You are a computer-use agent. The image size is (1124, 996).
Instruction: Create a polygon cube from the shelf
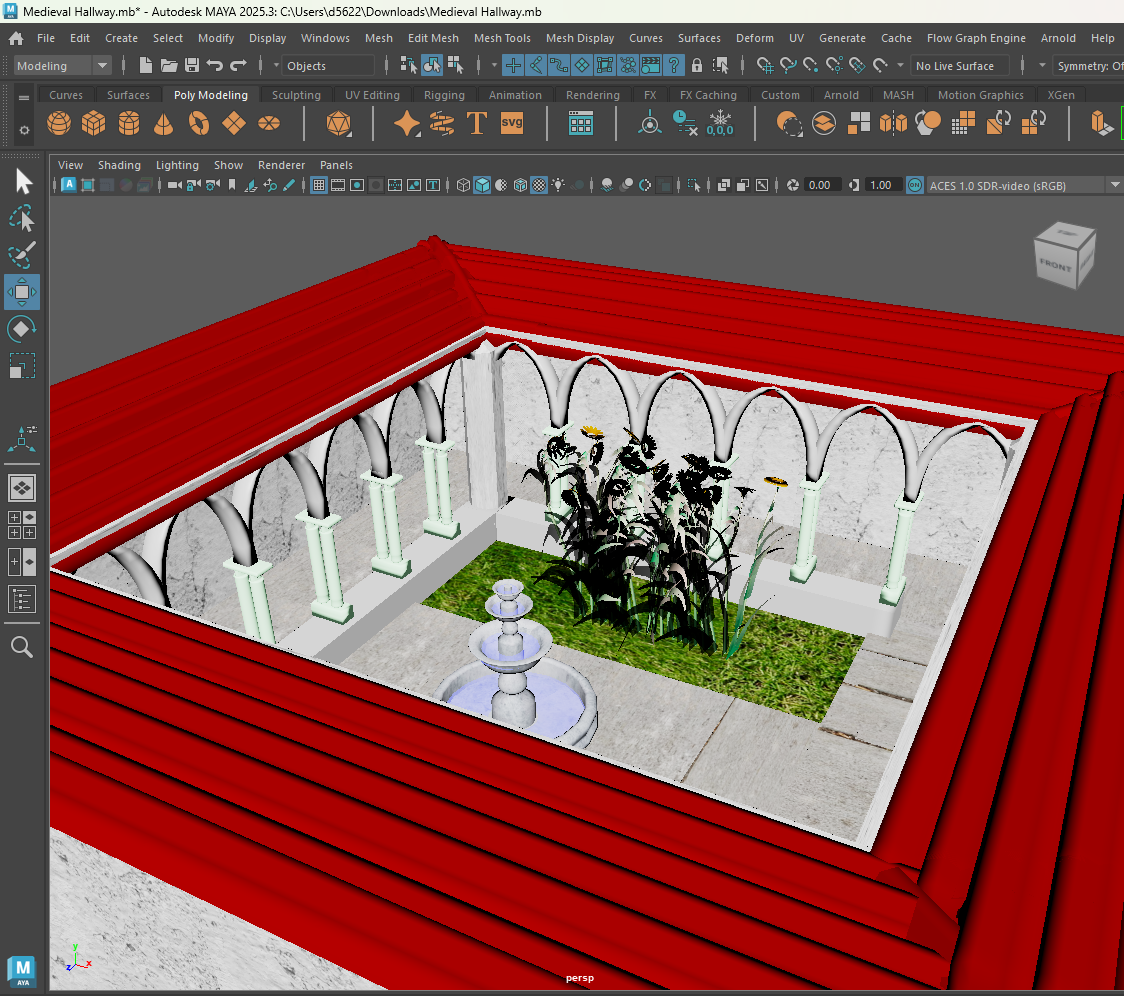(92, 121)
